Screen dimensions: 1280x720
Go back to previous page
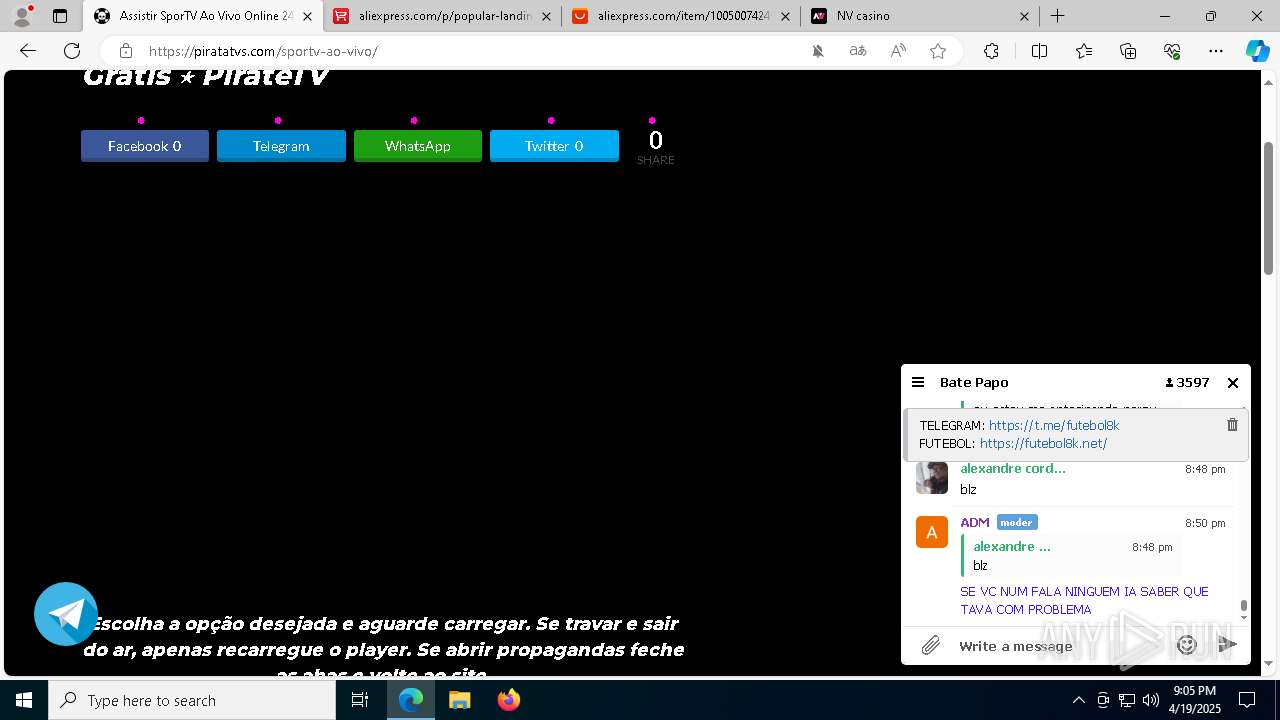pyautogui.click(x=28, y=51)
